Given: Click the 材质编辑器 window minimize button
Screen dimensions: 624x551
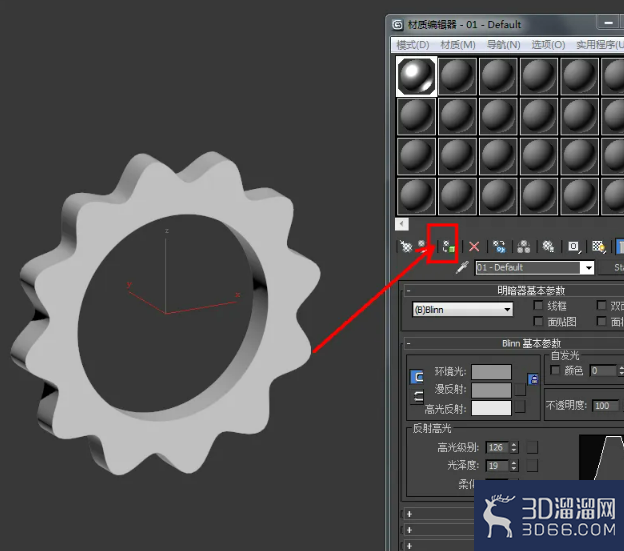Looking at the screenshot, I should click(609, 23).
